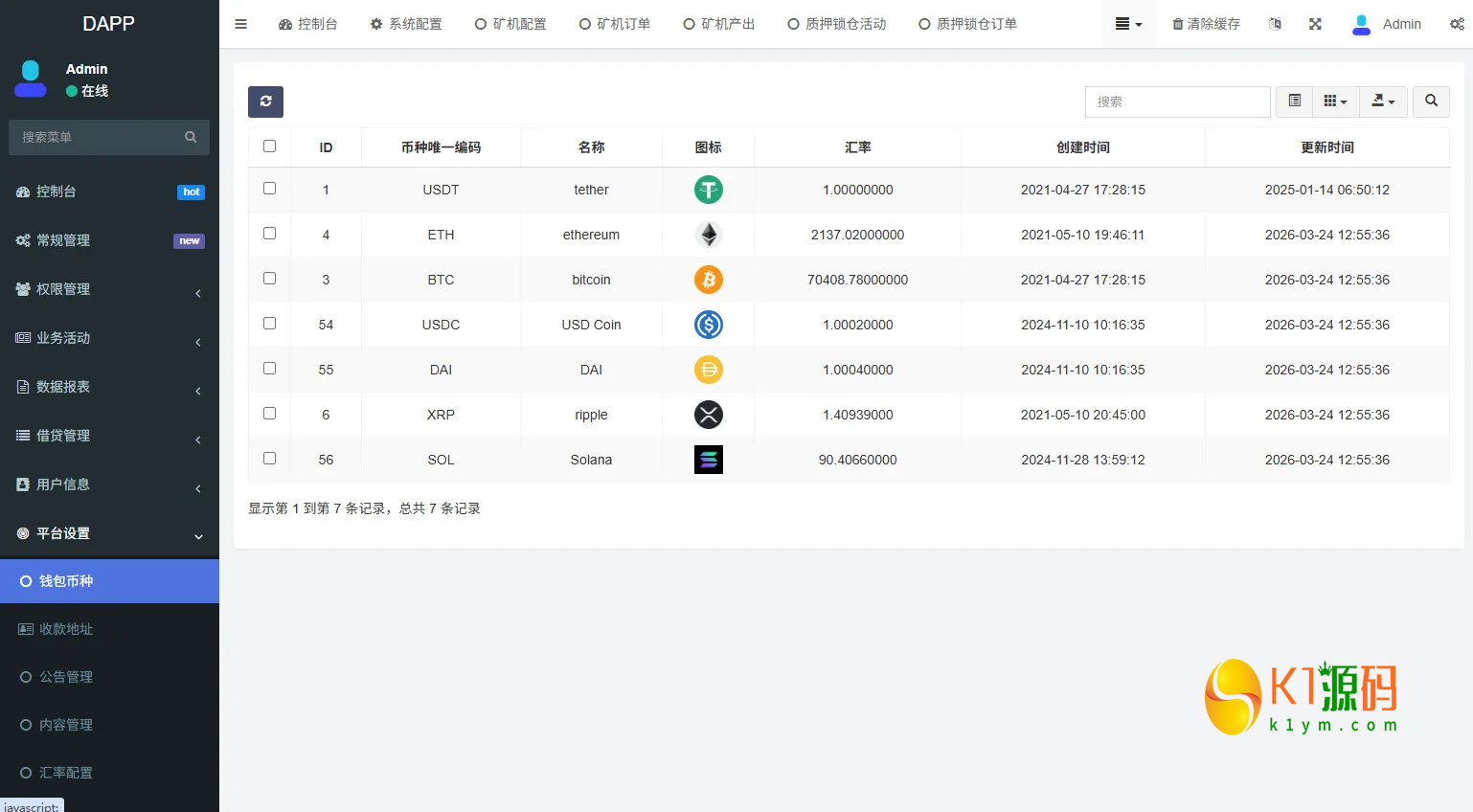Switch to the 矿机订单 top tab
1473x812 pixels.
(615, 24)
